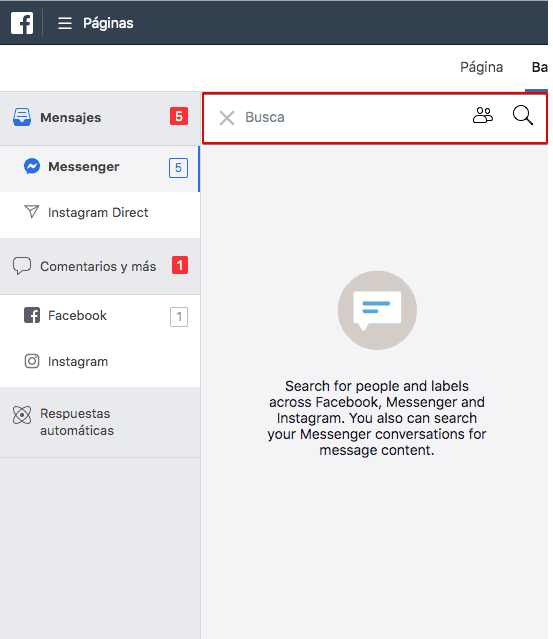Screen dimensions: 553x639
Task: Select Facebook comments in sidebar
Action: (x=100, y=317)
